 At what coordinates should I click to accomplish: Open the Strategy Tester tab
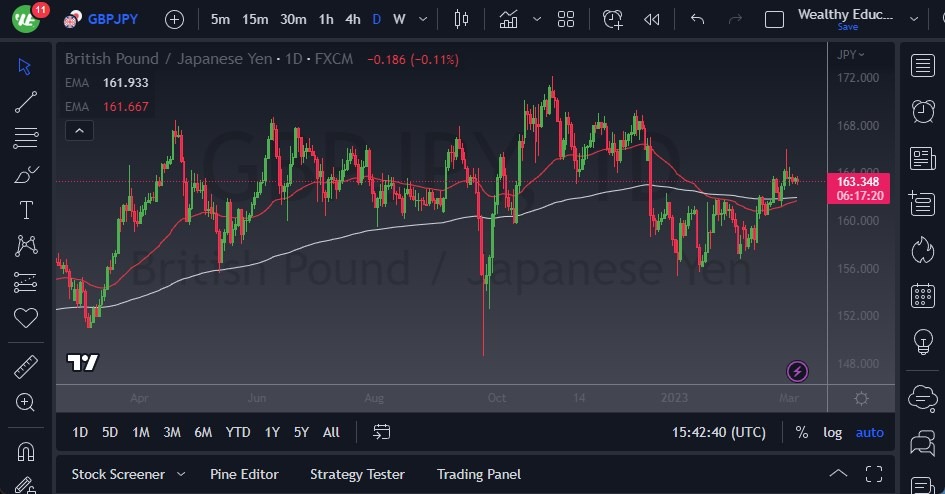[357, 474]
